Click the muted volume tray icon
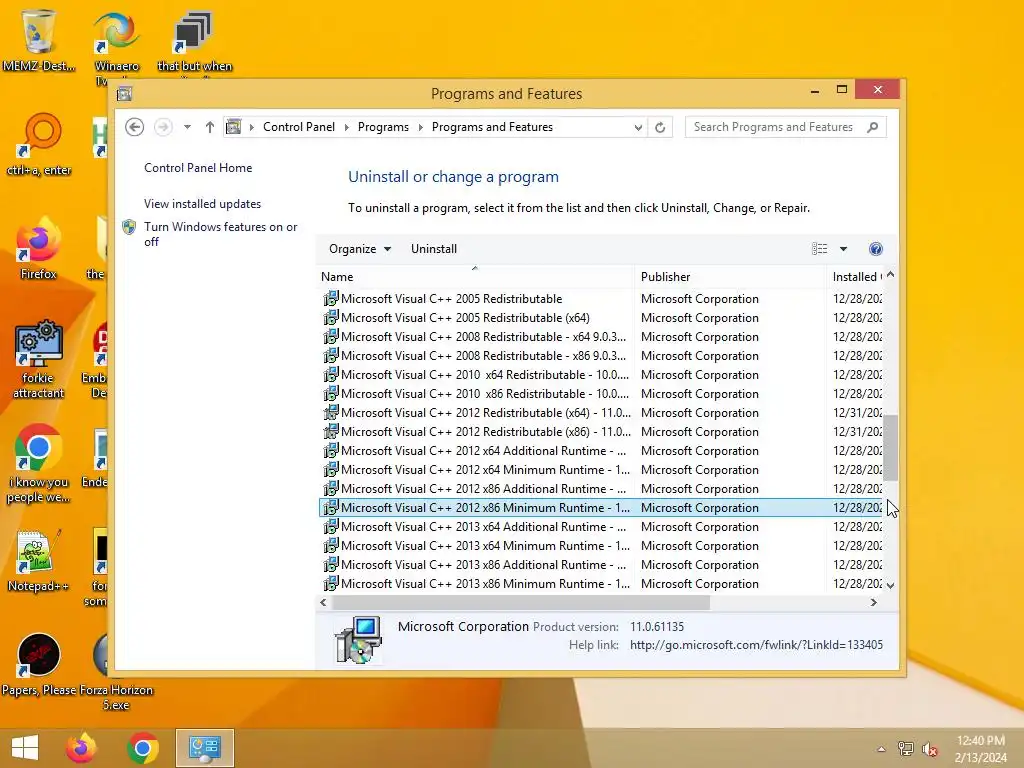1024x768 pixels. click(x=929, y=749)
